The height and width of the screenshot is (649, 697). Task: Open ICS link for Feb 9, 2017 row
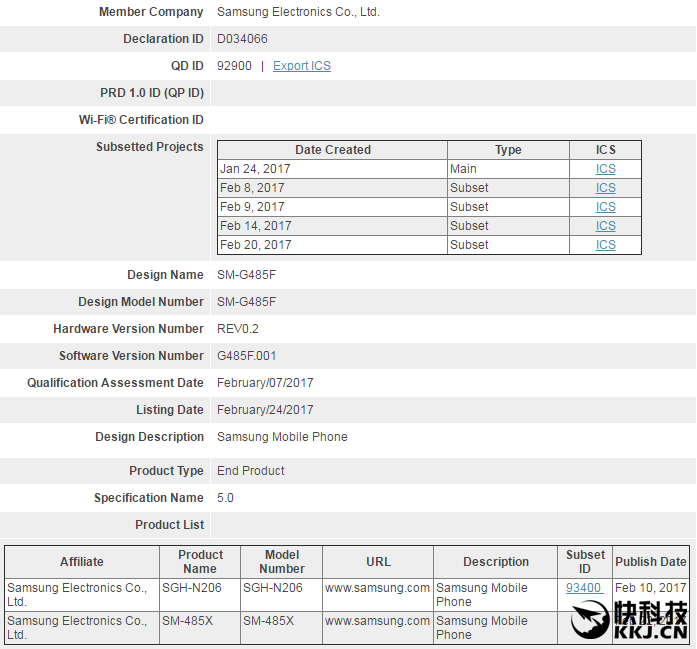pos(605,207)
